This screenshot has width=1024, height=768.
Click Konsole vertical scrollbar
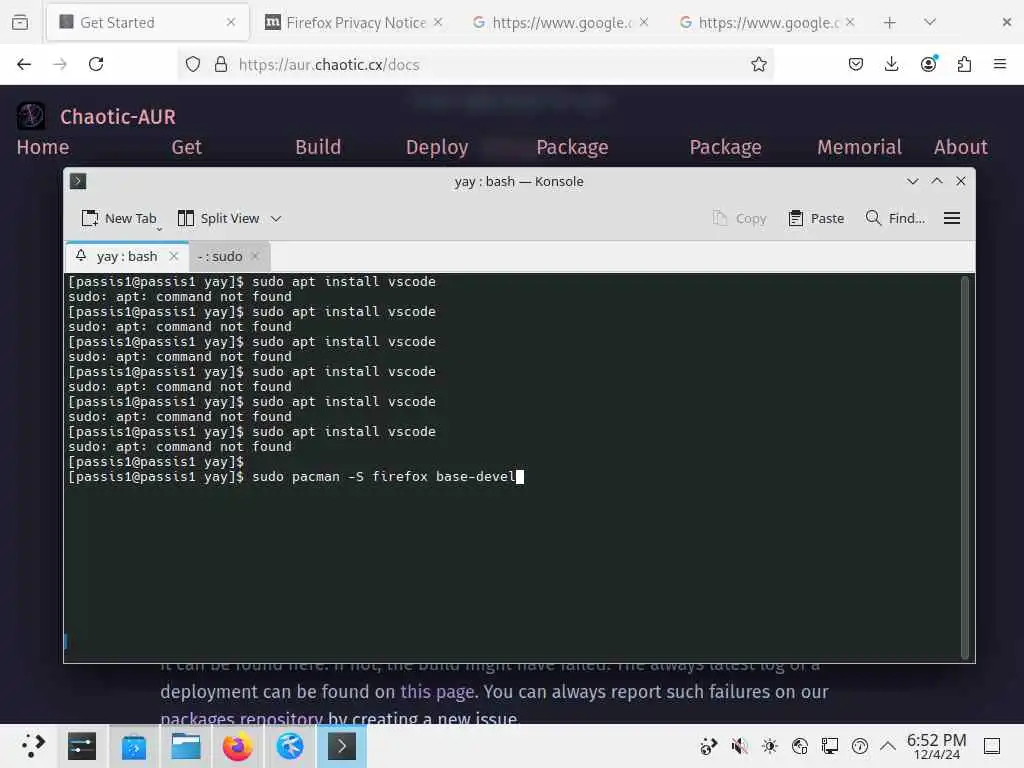[x=965, y=467]
